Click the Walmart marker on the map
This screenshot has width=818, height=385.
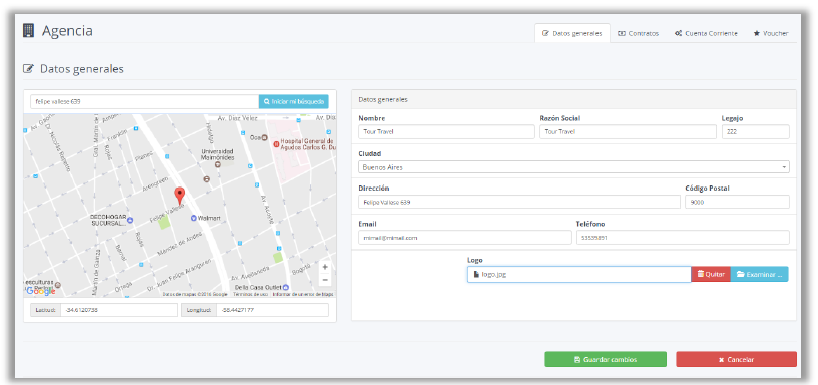pos(193,218)
